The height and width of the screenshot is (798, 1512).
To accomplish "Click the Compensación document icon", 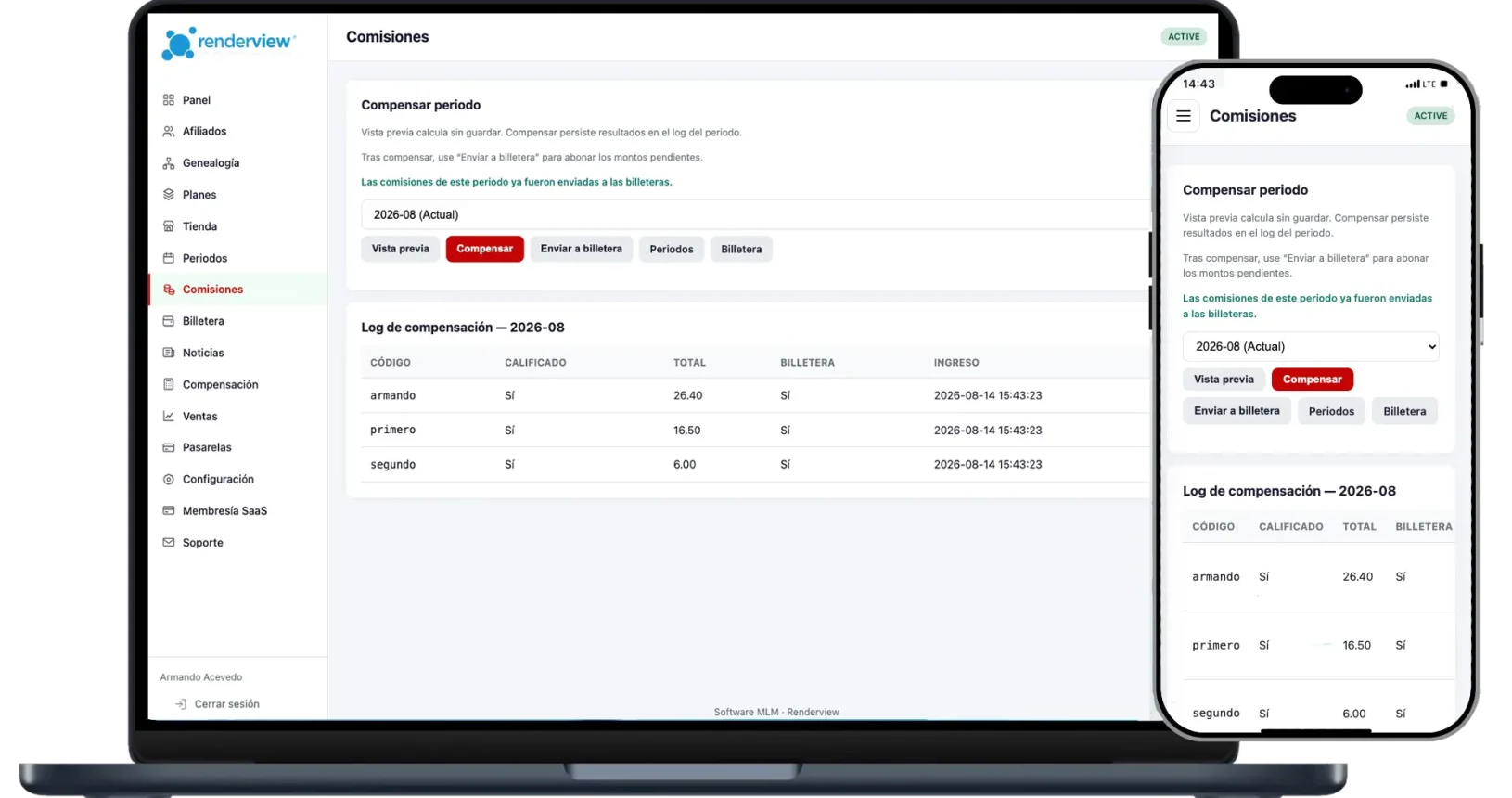I will coord(169,384).
